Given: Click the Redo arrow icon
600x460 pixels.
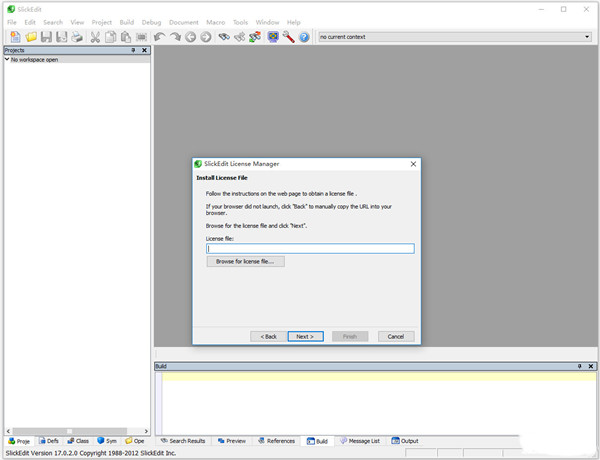Looking at the screenshot, I should pyautogui.click(x=175, y=37).
